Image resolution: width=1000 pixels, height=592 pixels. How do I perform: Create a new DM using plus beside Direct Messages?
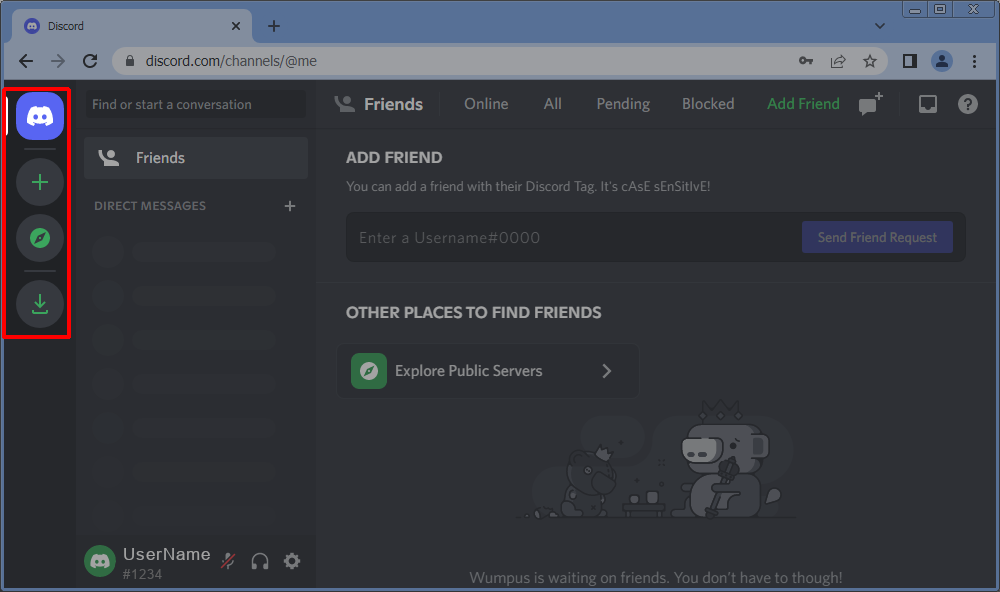point(290,206)
